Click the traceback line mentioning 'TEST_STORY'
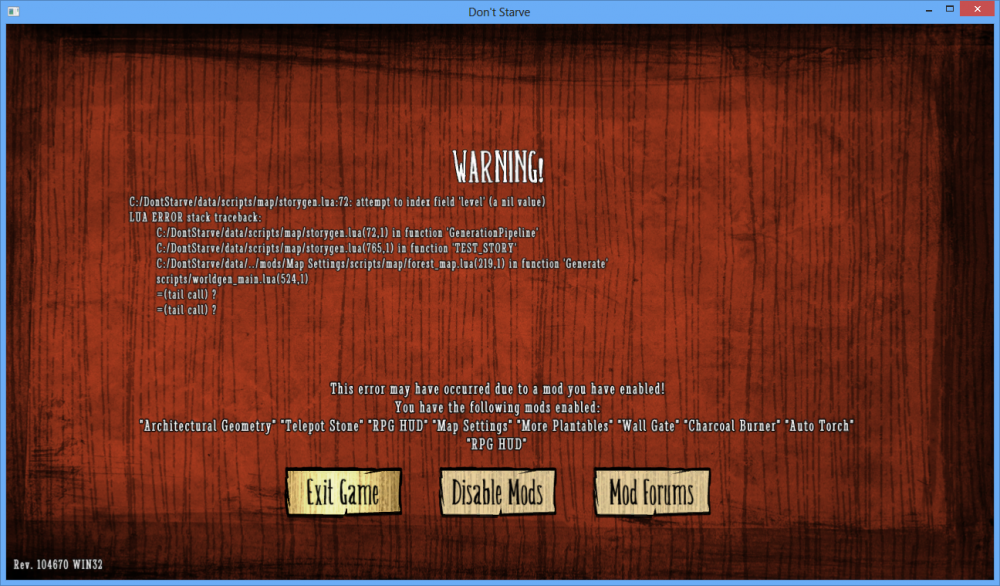This screenshot has height=586, width=1000. [337, 248]
